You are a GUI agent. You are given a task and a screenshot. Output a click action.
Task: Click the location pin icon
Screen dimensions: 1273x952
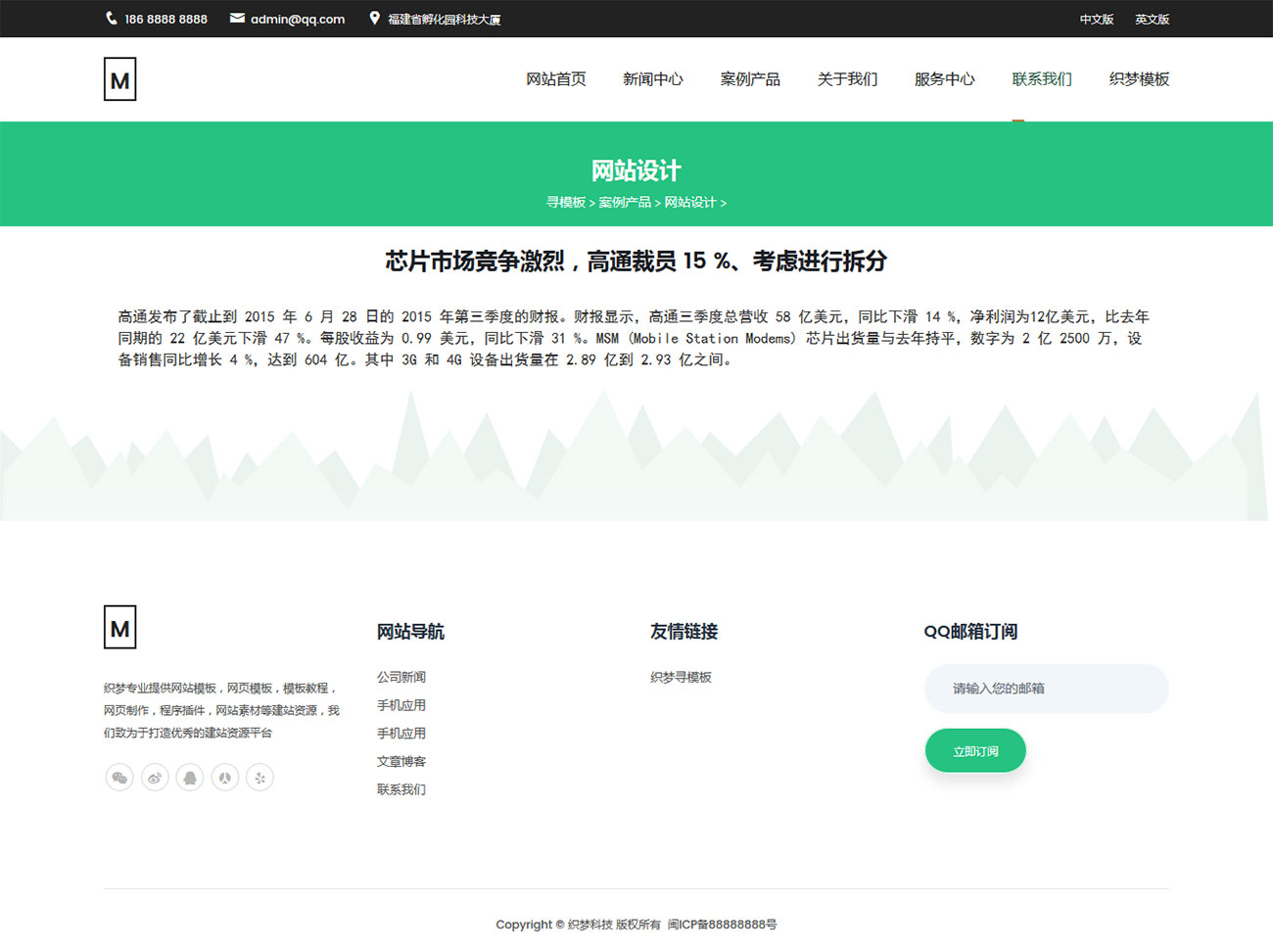click(x=374, y=19)
